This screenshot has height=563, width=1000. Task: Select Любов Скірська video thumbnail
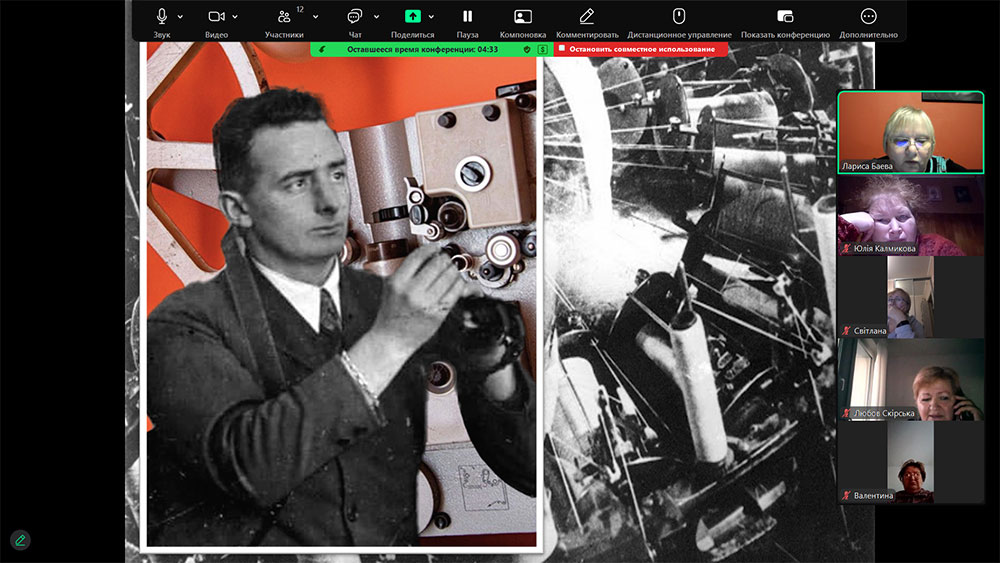(x=910, y=379)
